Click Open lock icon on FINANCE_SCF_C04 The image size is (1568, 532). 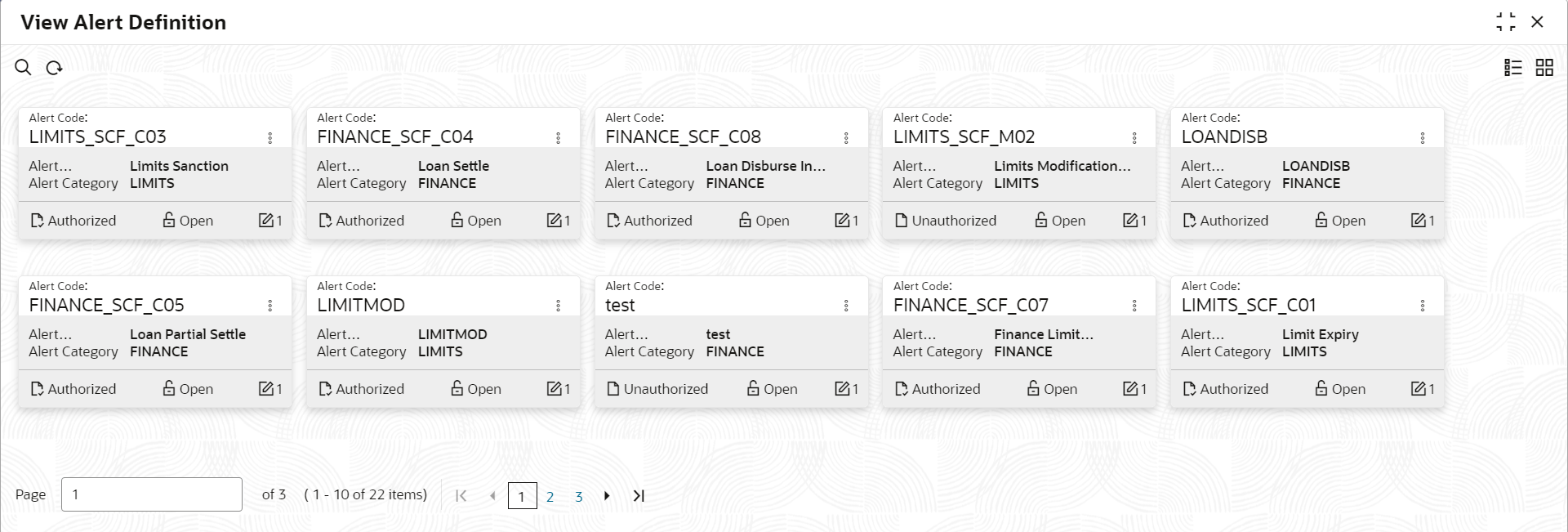coord(457,220)
